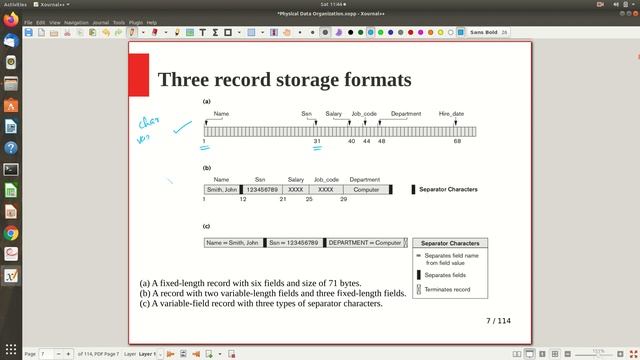
Task: Click the Undo arrow icon
Action: (106, 33)
